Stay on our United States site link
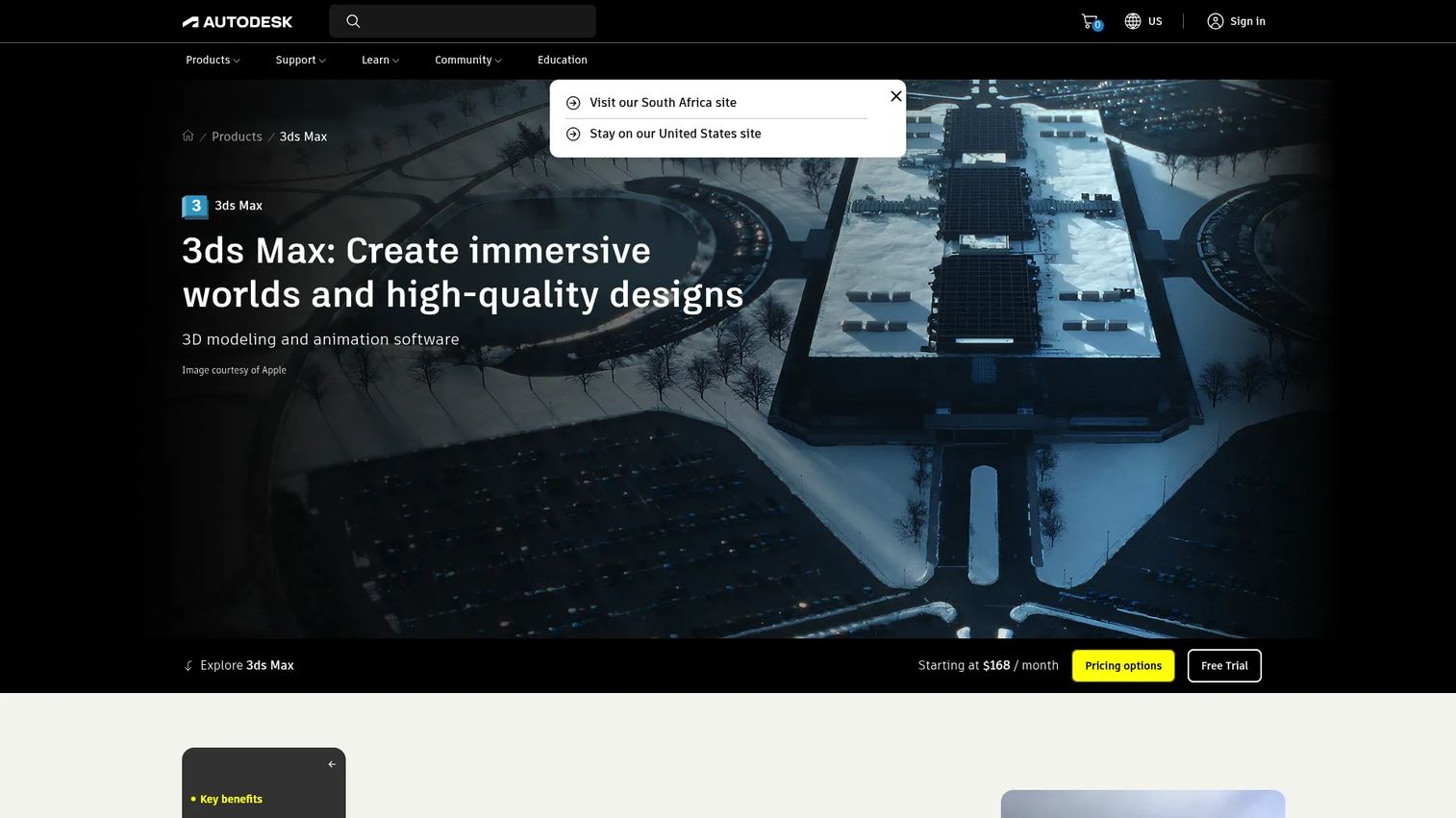The height and width of the screenshot is (818, 1456). pos(675,134)
